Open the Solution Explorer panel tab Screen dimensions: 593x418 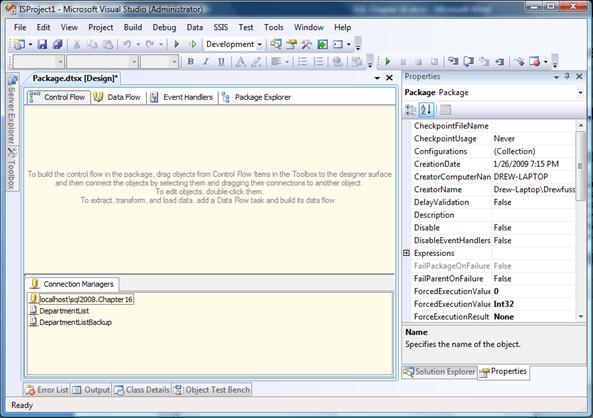tap(439, 372)
